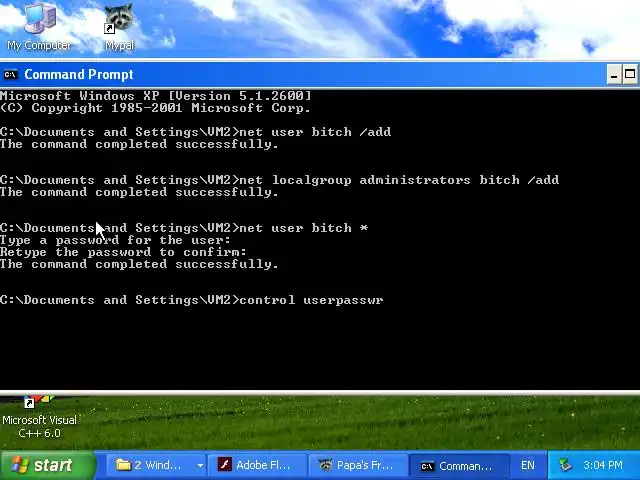Open the My Computer desktop icon
Image resolution: width=640 pixels, height=480 pixels.
pos(40,26)
